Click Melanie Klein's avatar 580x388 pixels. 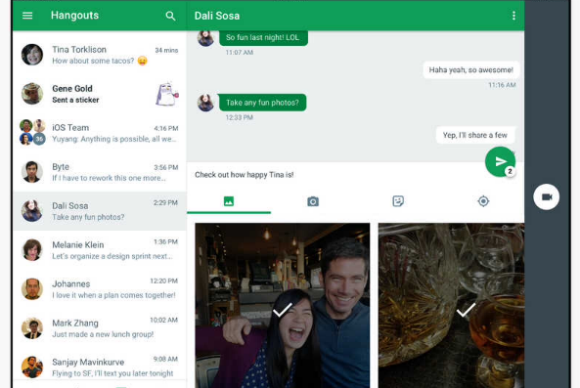[x=32, y=250]
